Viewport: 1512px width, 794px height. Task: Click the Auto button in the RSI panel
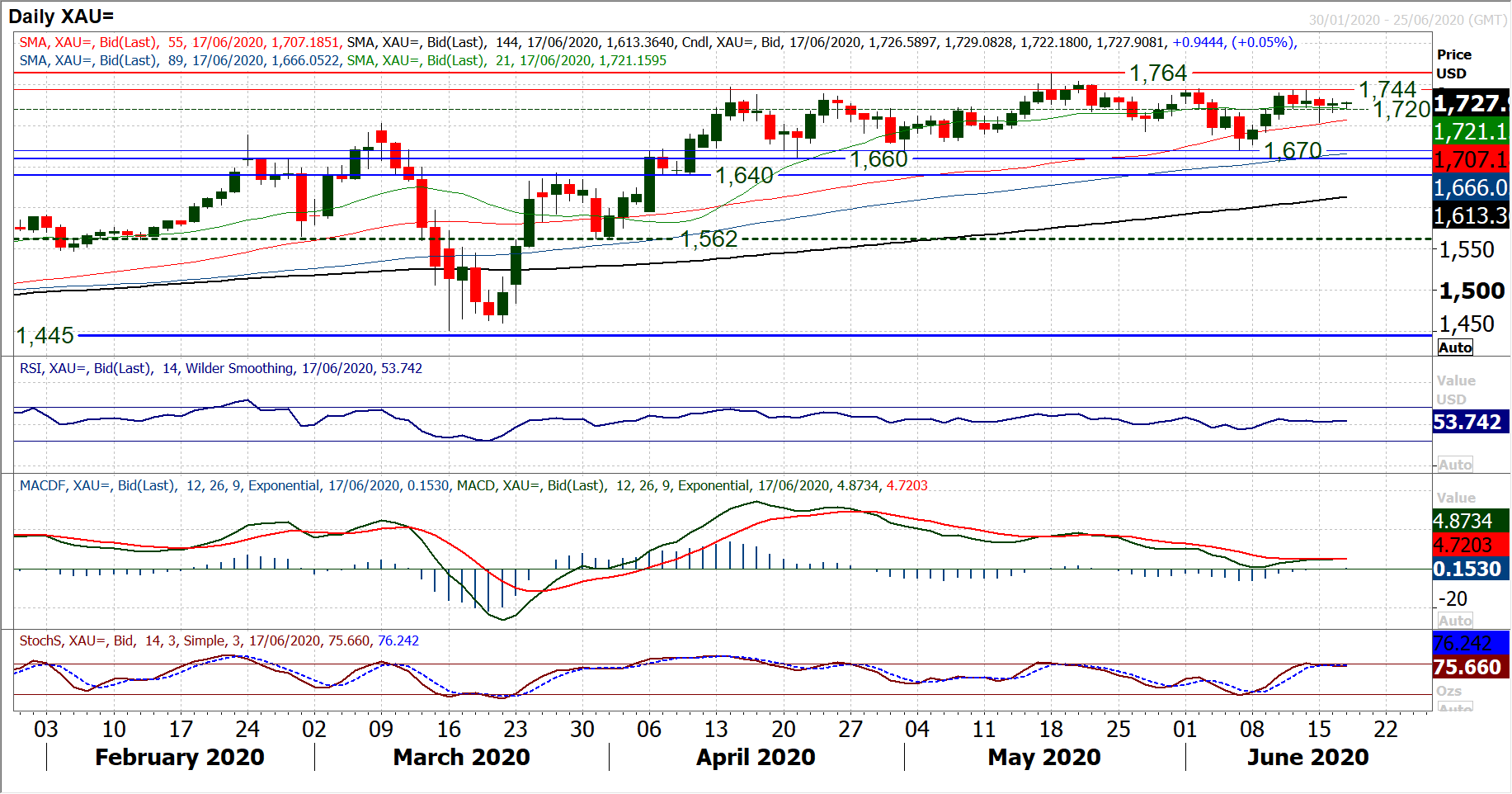1455,465
